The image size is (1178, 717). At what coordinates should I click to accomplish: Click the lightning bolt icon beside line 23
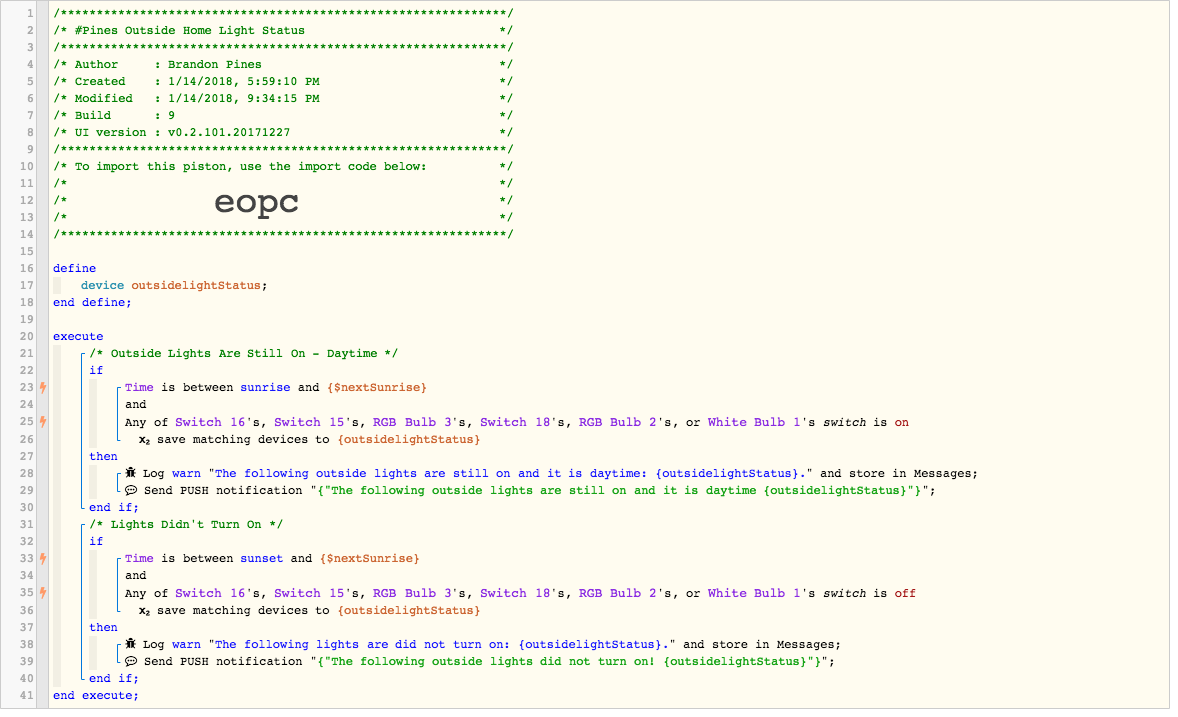point(43,388)
